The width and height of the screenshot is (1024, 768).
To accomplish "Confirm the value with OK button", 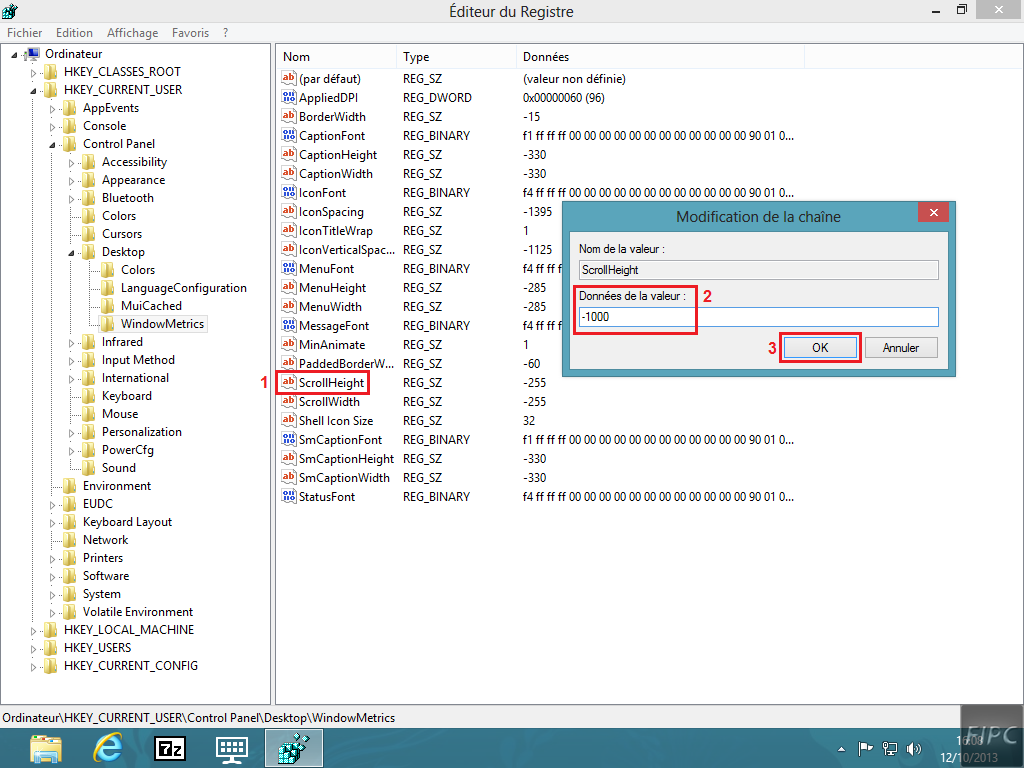I will (x=819, y=348).
